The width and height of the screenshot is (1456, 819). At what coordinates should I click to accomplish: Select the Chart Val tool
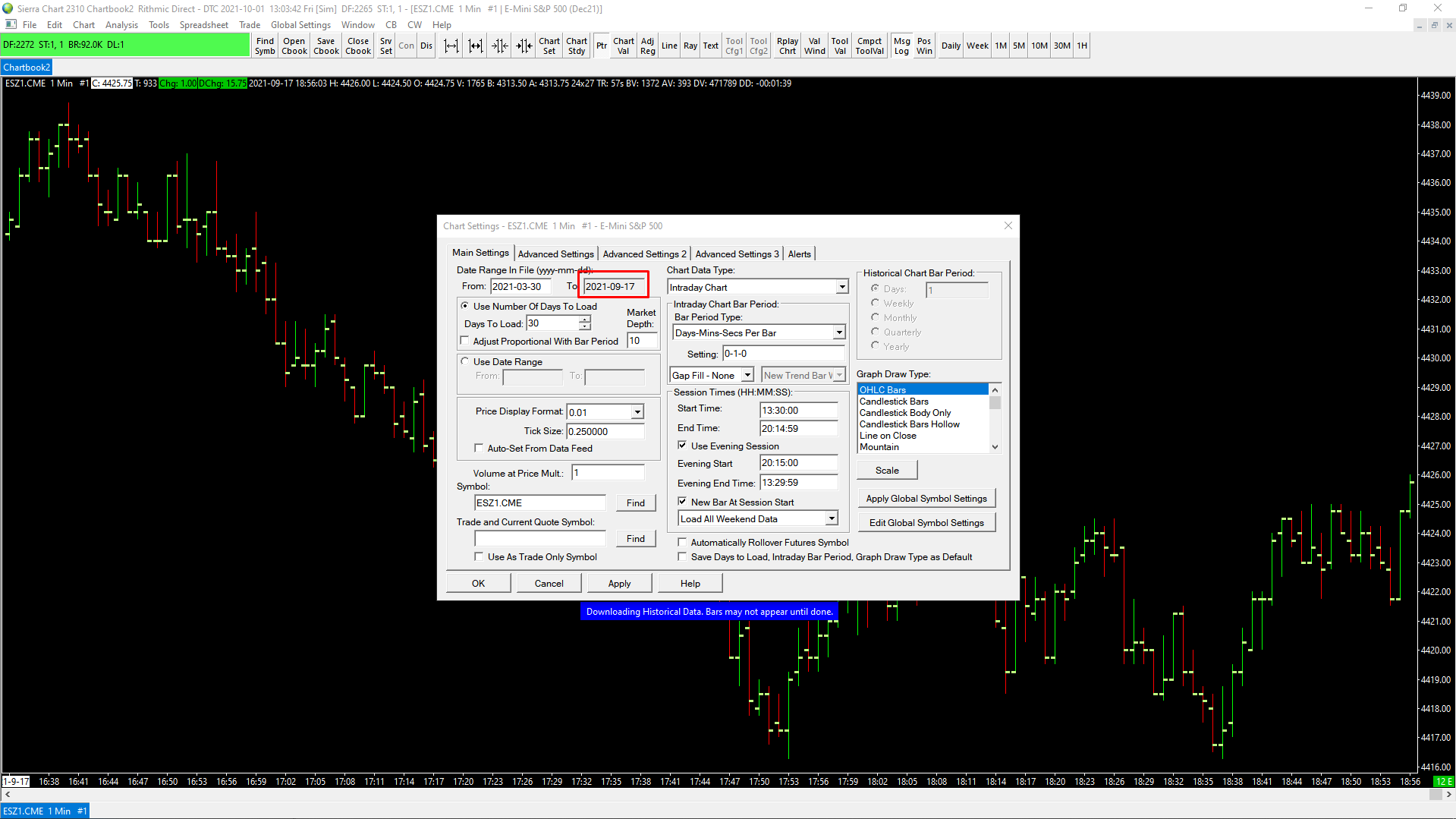(624, 46)
